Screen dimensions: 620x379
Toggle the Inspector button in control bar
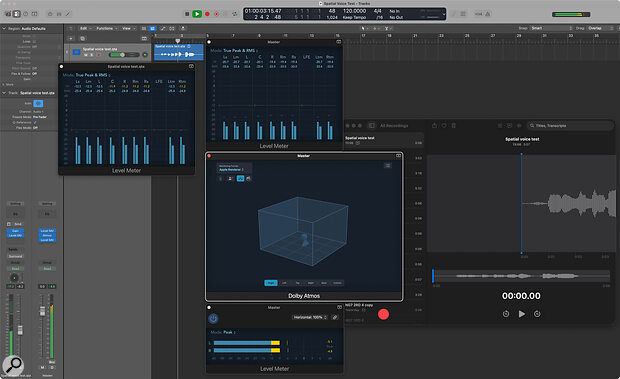click(x=17, y=14)
